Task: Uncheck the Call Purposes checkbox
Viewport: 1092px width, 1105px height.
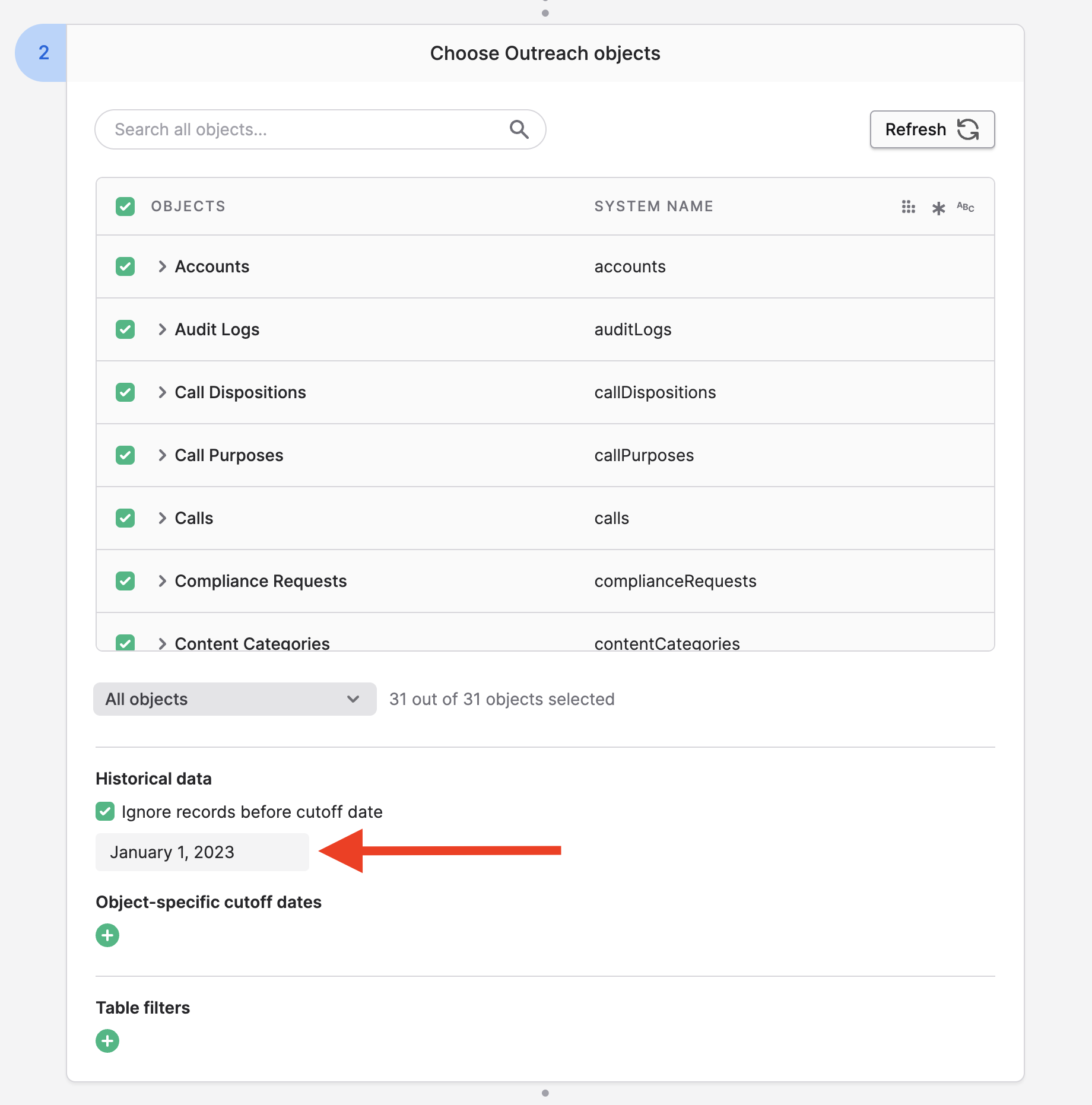Action: tap(125, 455)
